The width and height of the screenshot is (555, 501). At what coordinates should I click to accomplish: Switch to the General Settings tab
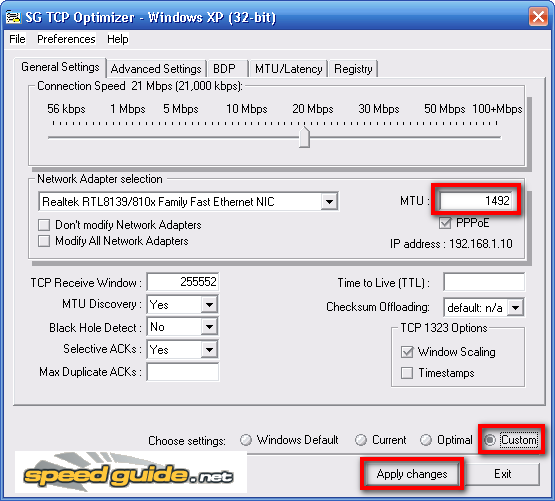click(60, 67)
